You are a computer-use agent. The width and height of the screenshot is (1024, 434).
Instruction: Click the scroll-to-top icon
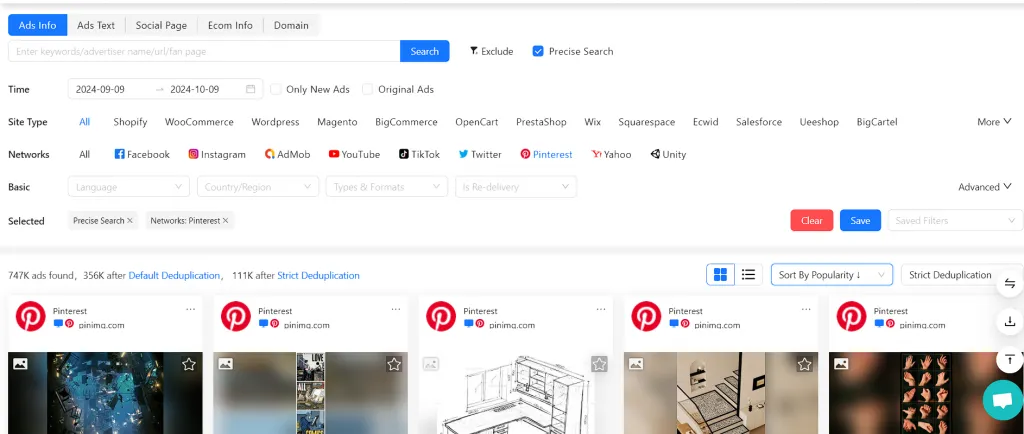click(x=1009, y=358)
